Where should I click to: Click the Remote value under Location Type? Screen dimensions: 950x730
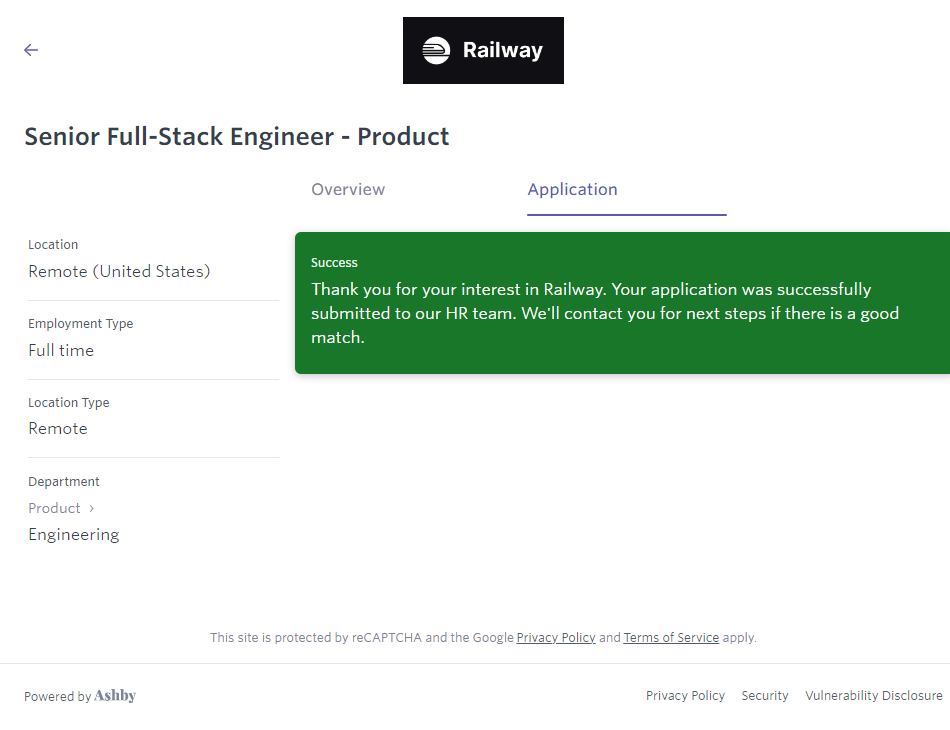[x=58, y=429]
